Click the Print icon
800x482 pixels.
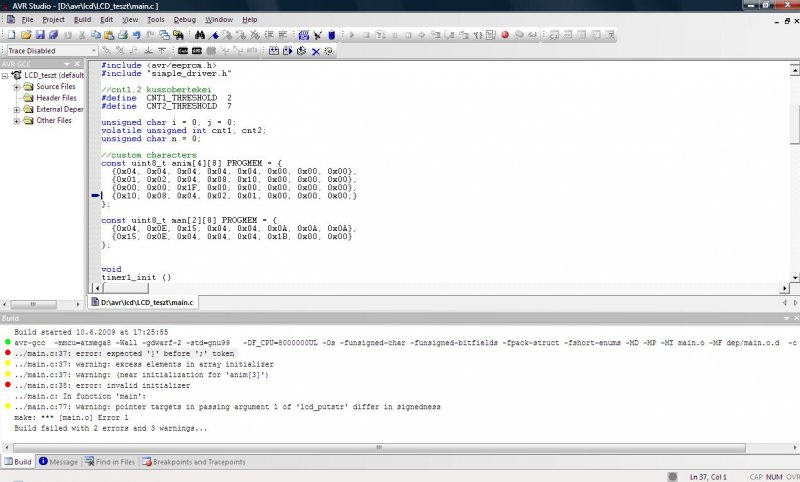pos(122,35)
